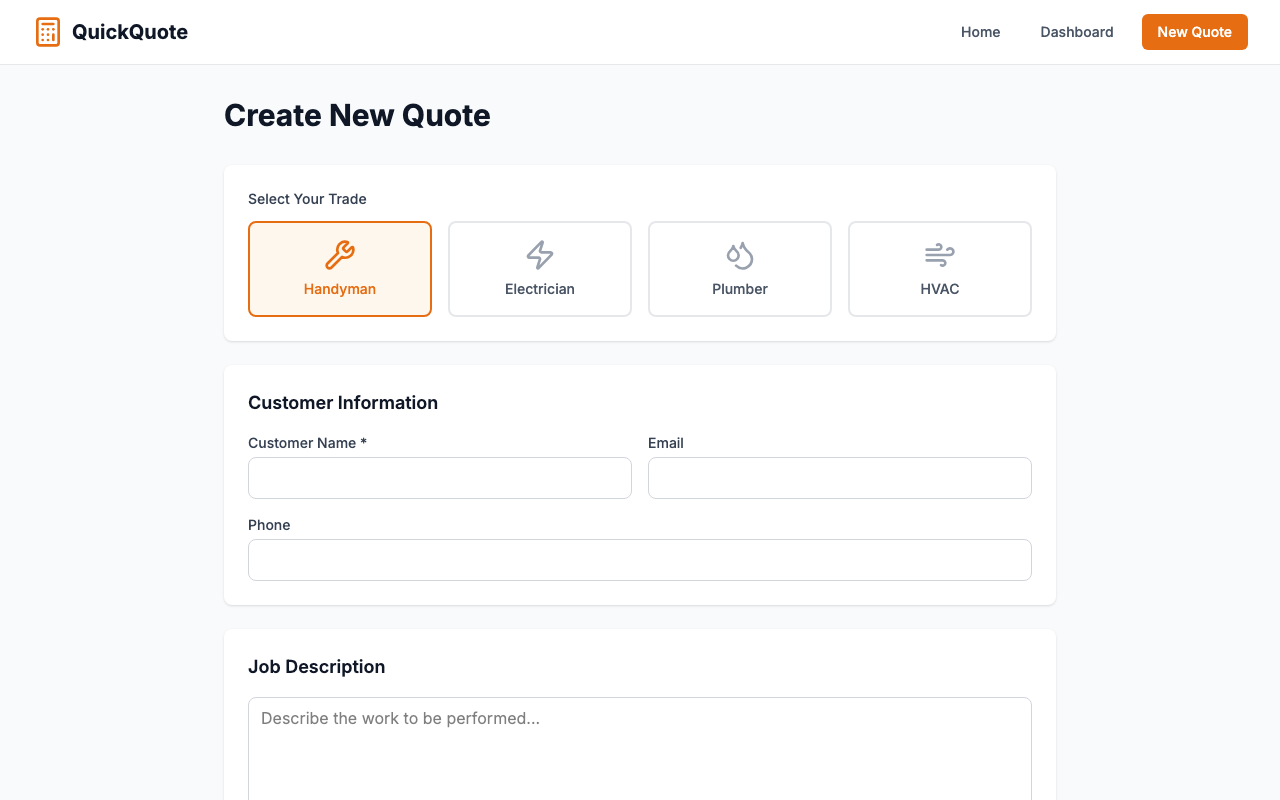Click the Phone number field
This screenshot has height=800, width=1280.
tap(640, 560)
